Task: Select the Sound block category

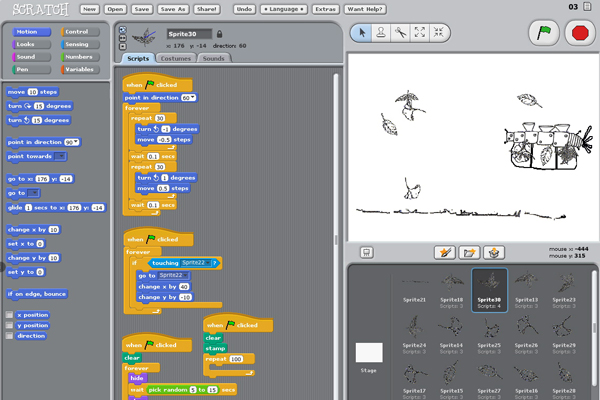Action: pos(32,57)
